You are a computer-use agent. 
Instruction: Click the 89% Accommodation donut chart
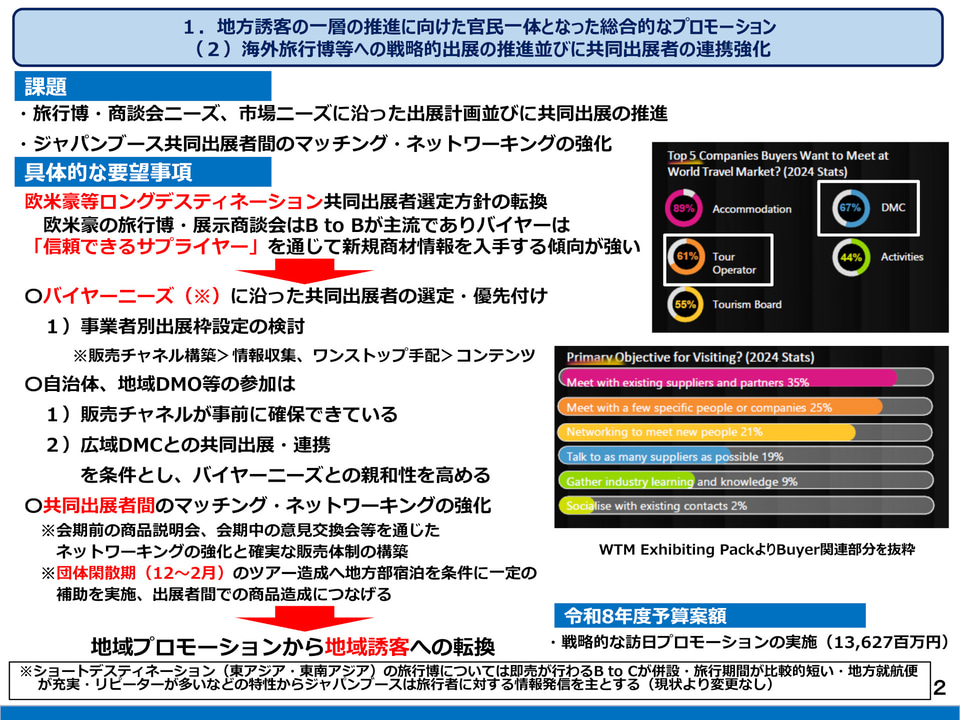(683, 208)
